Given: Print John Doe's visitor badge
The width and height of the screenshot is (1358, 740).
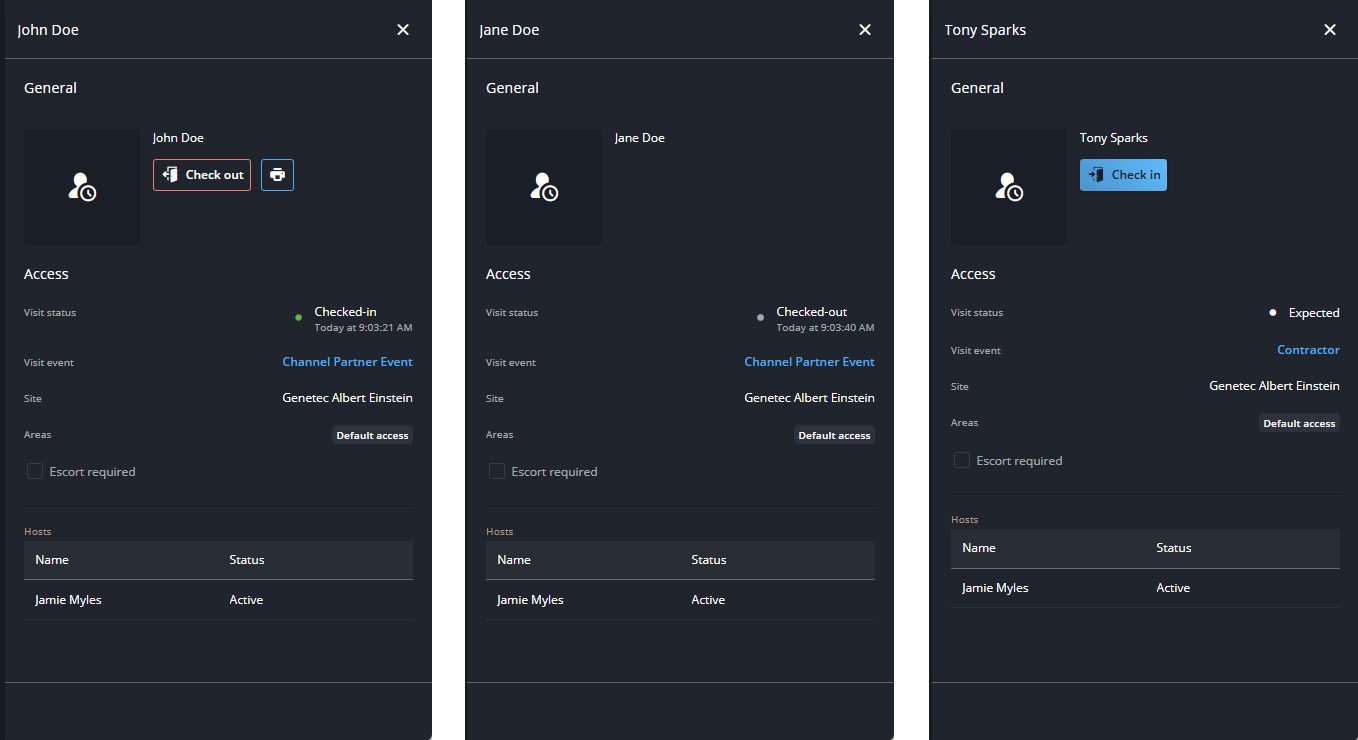Looking at the screenshot, I should click(x=277, y=175).
